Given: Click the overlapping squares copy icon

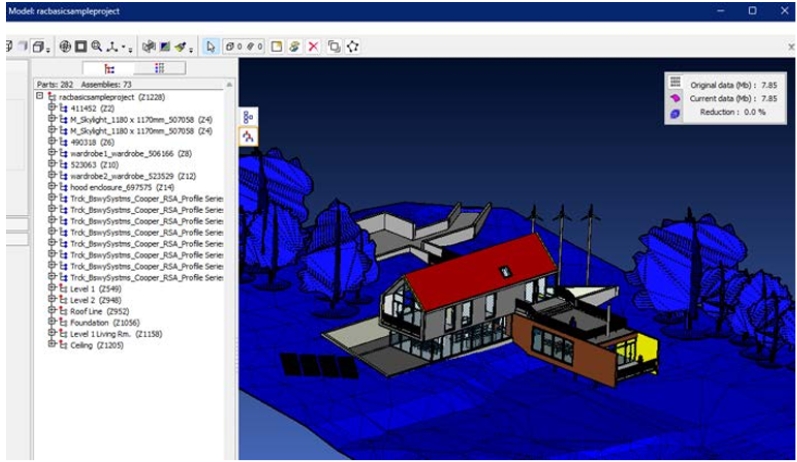Looking at the screenshot, I should click(334, 46).
